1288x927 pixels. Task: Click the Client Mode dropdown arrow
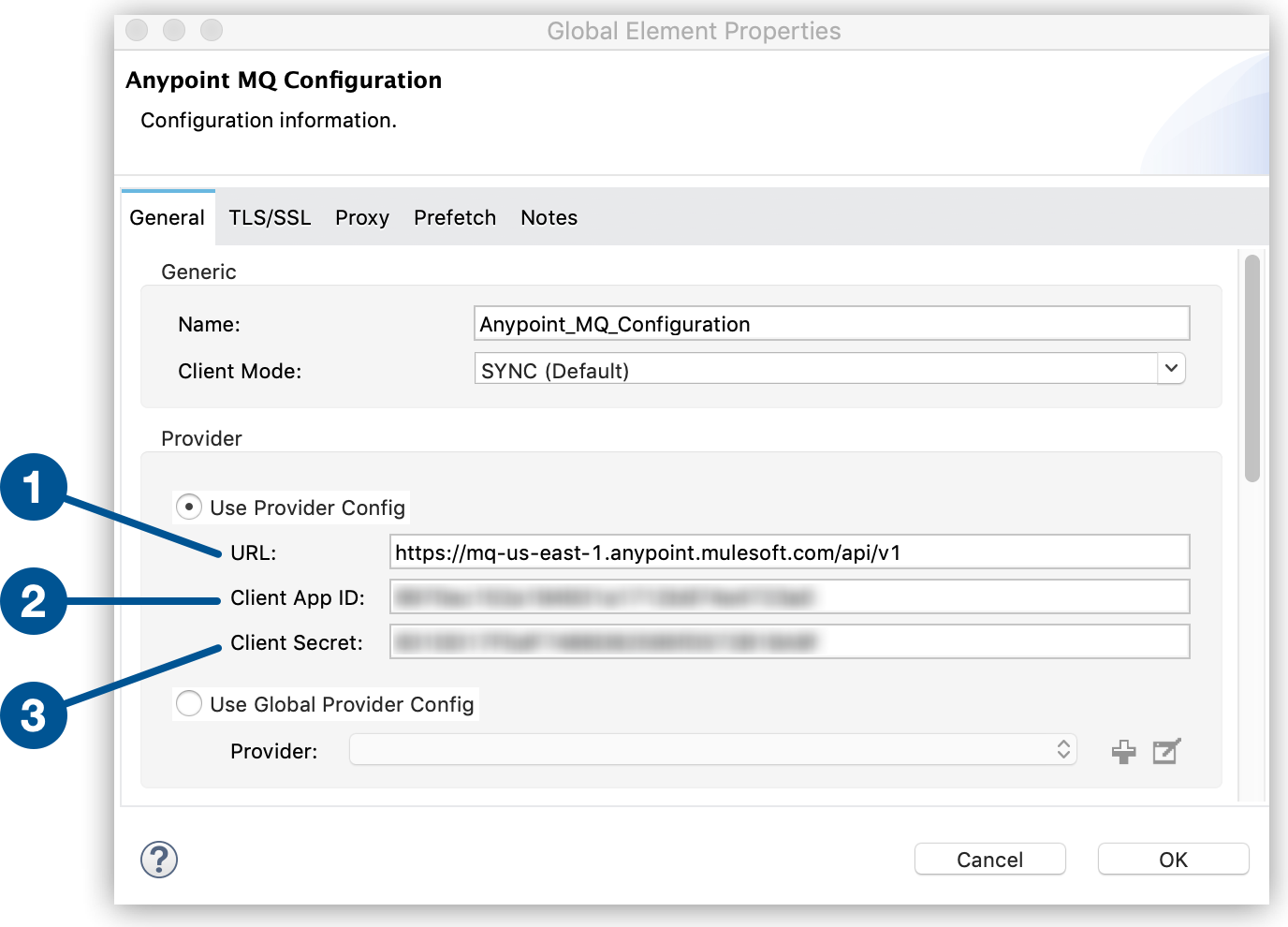[1170, 369]
